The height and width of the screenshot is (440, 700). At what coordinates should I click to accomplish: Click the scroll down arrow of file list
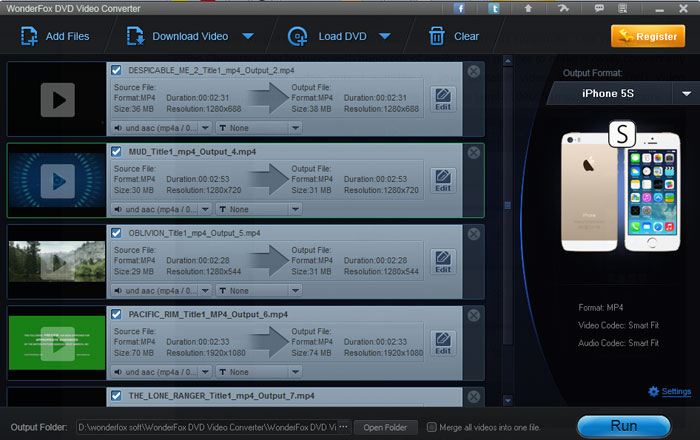(x=508, y=400)
